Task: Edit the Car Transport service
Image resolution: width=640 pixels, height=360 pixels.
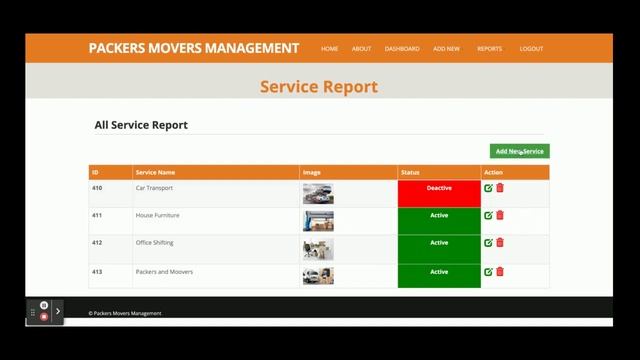Action: click(488, 188)
